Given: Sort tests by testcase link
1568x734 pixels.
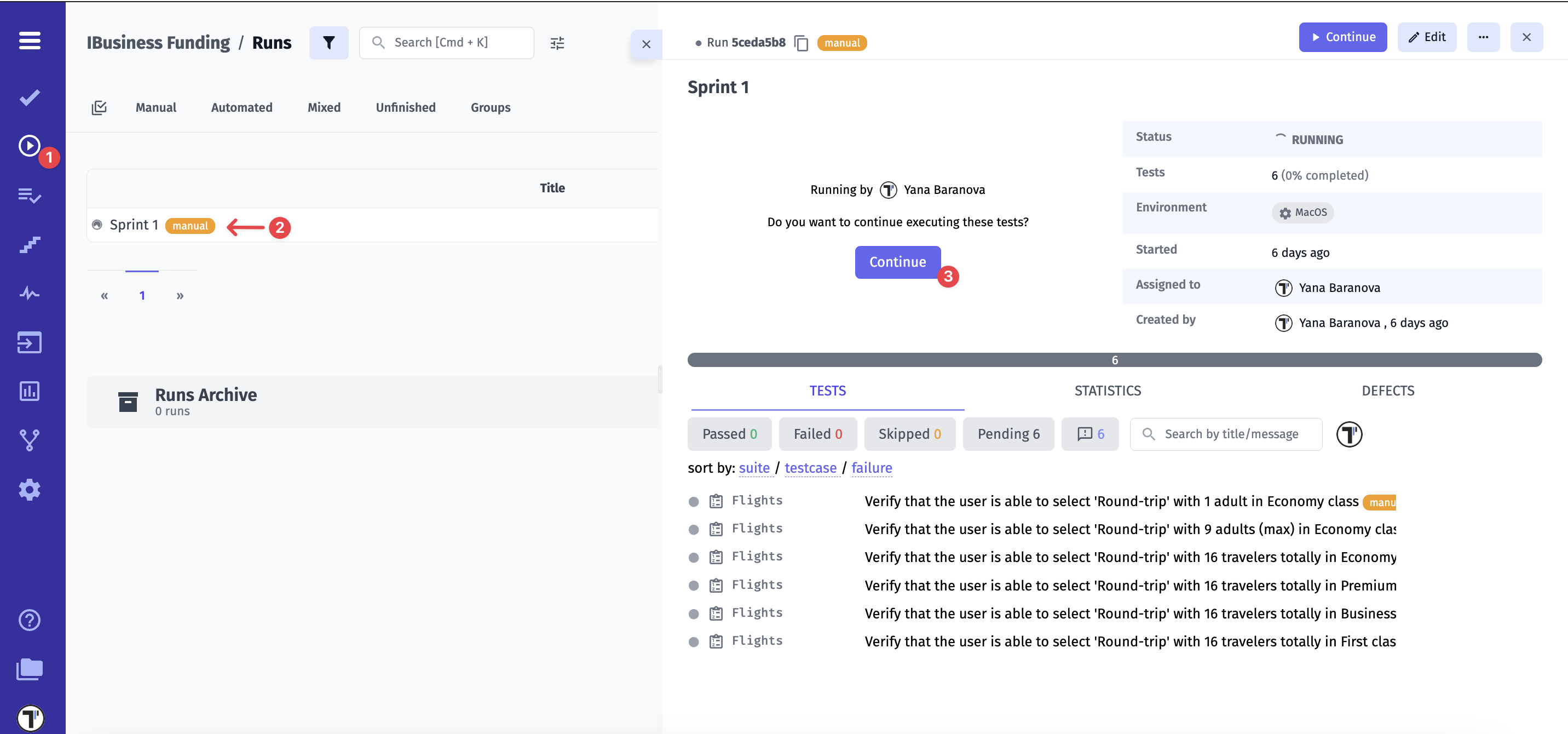Looking at the screenshot, I should [810, 468].
